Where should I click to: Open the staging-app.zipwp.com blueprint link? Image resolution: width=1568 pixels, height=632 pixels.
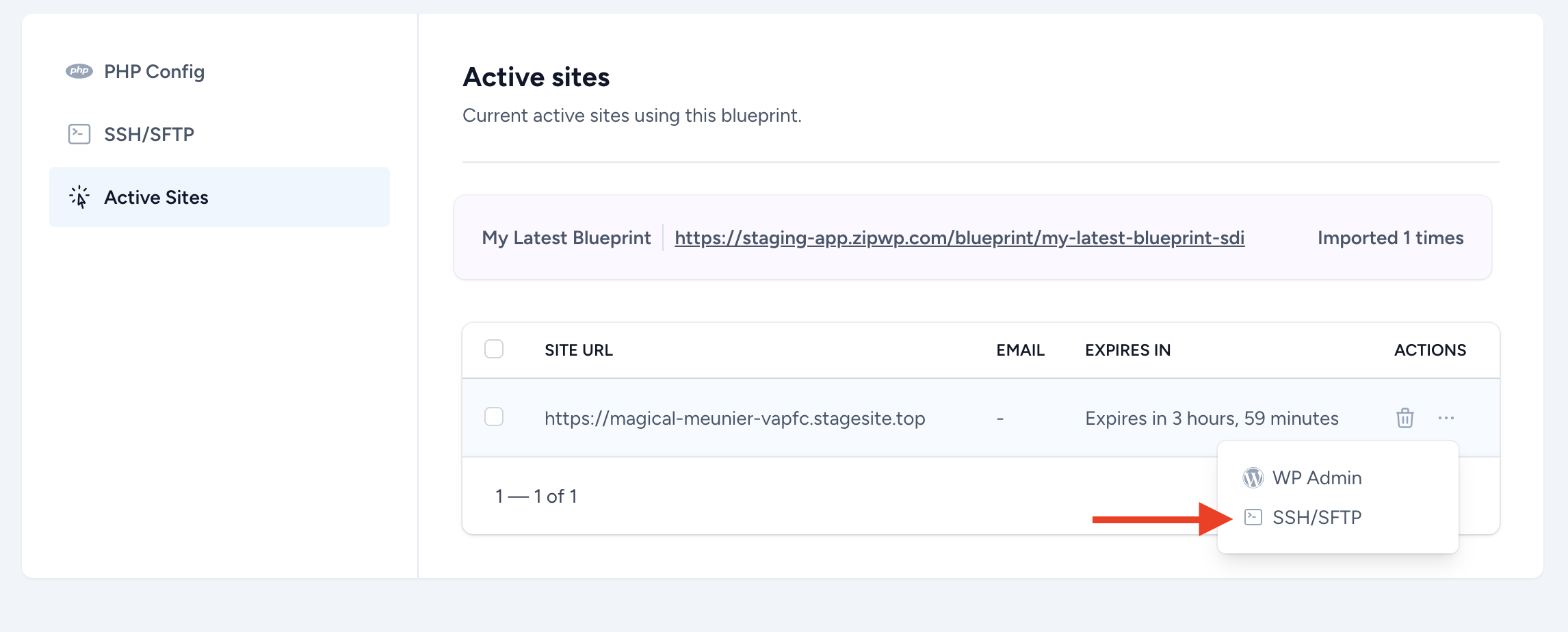point(959,237)
